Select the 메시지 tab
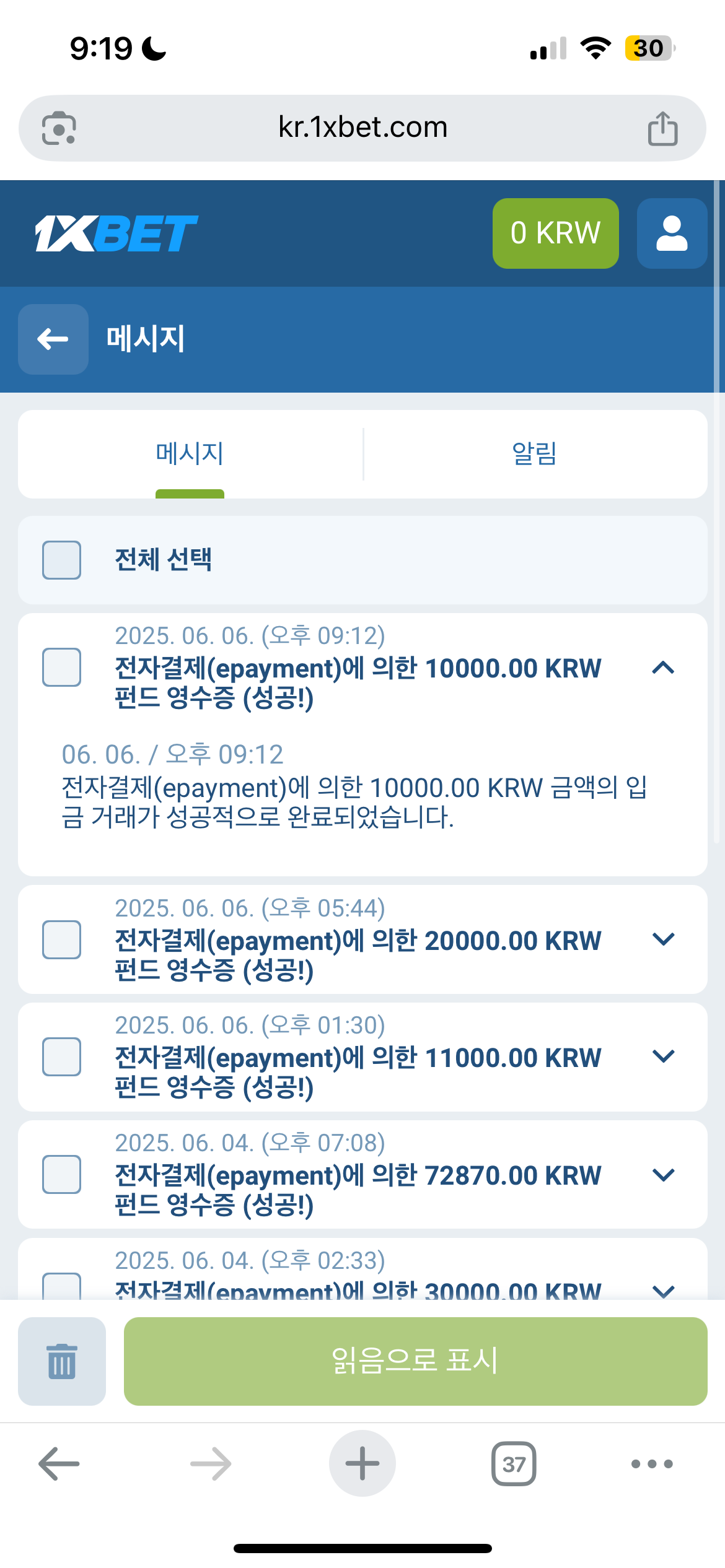 tap(190, 454)
